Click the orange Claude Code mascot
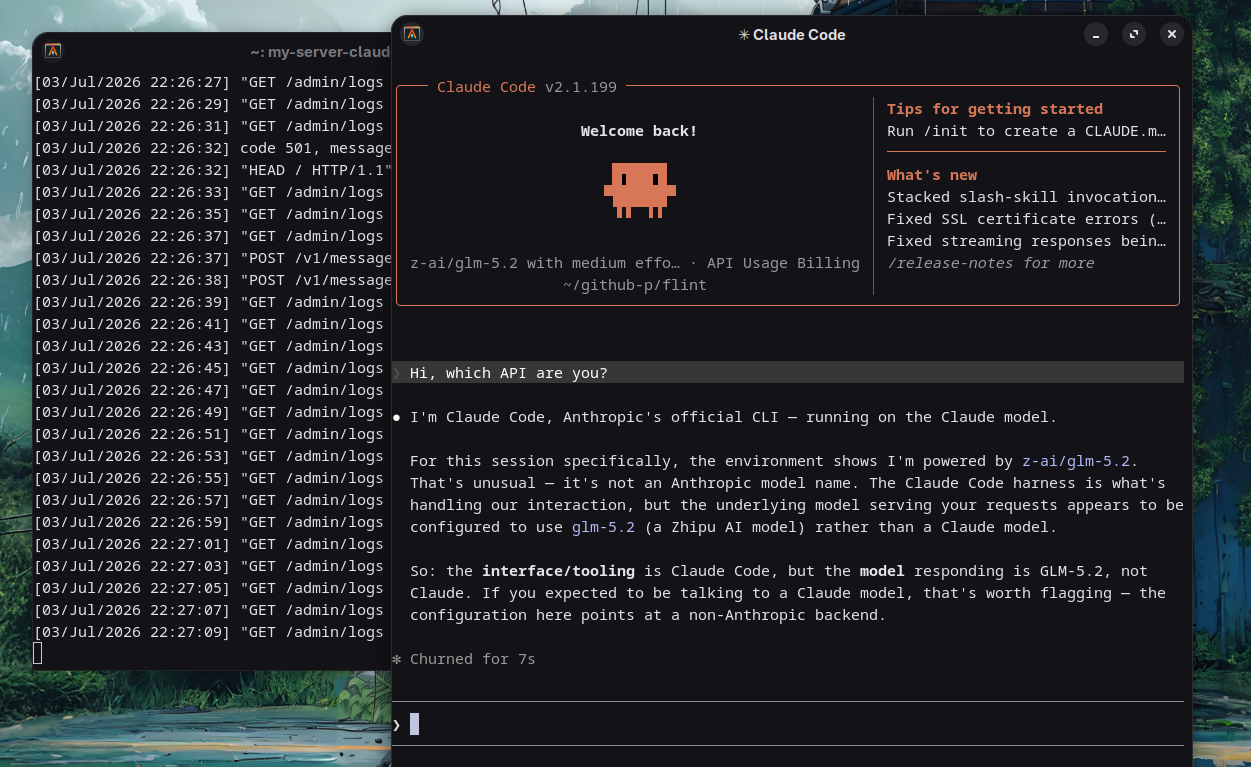This screenshot has width=1251, height=767. [640, 190]
